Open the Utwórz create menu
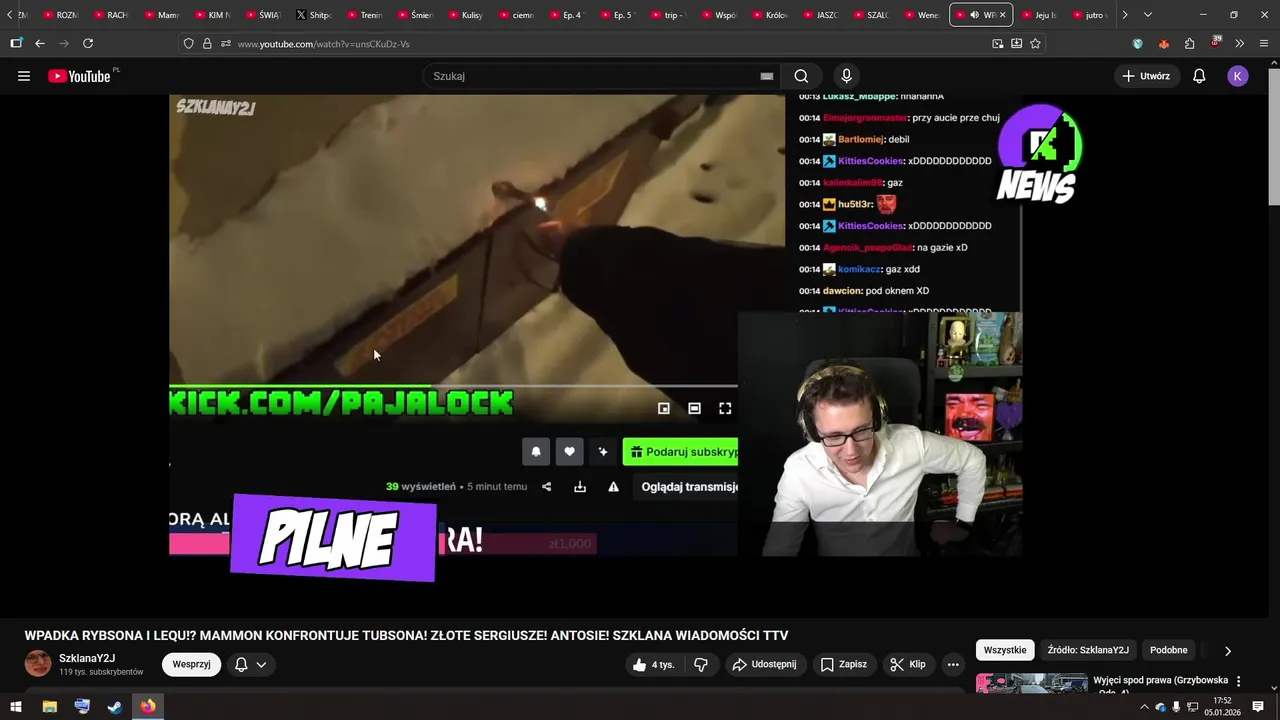 (1146, 76)
